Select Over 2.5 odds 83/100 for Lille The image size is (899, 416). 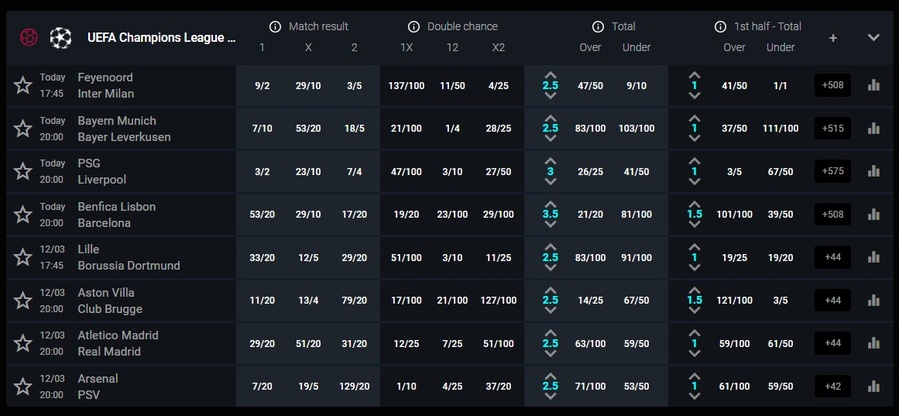pos(590,257)
